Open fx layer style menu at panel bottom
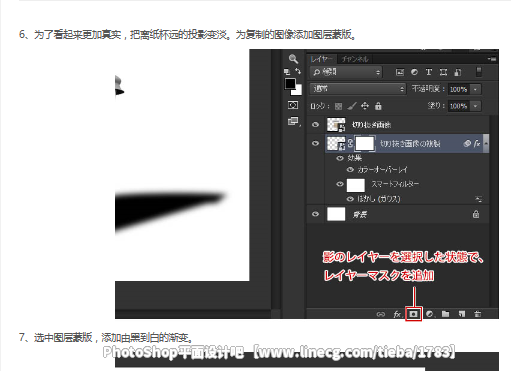Screen dimensions: 511x371 click(397, 314)
